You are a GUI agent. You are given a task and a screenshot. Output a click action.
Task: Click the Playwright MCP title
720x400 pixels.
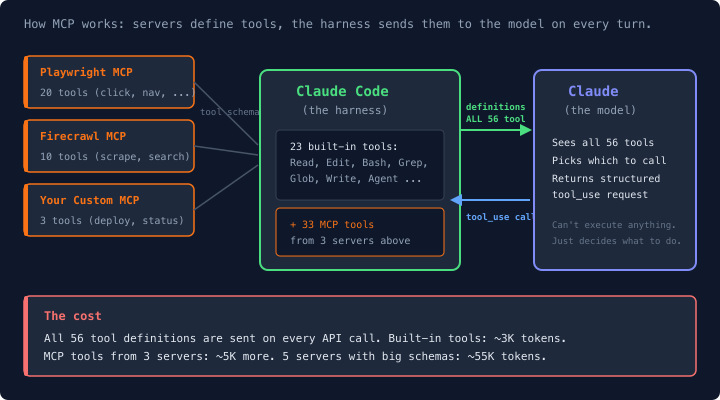[x=86, y=73]
